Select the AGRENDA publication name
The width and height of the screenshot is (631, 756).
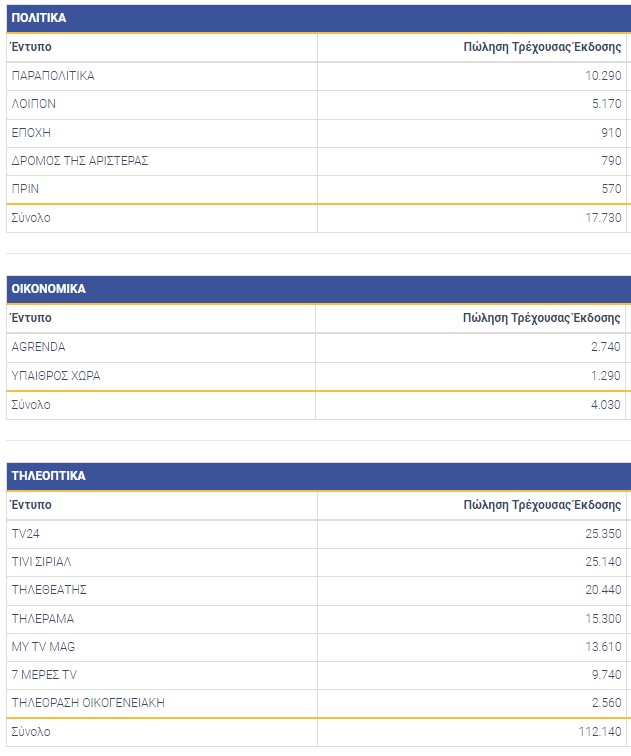38,347
